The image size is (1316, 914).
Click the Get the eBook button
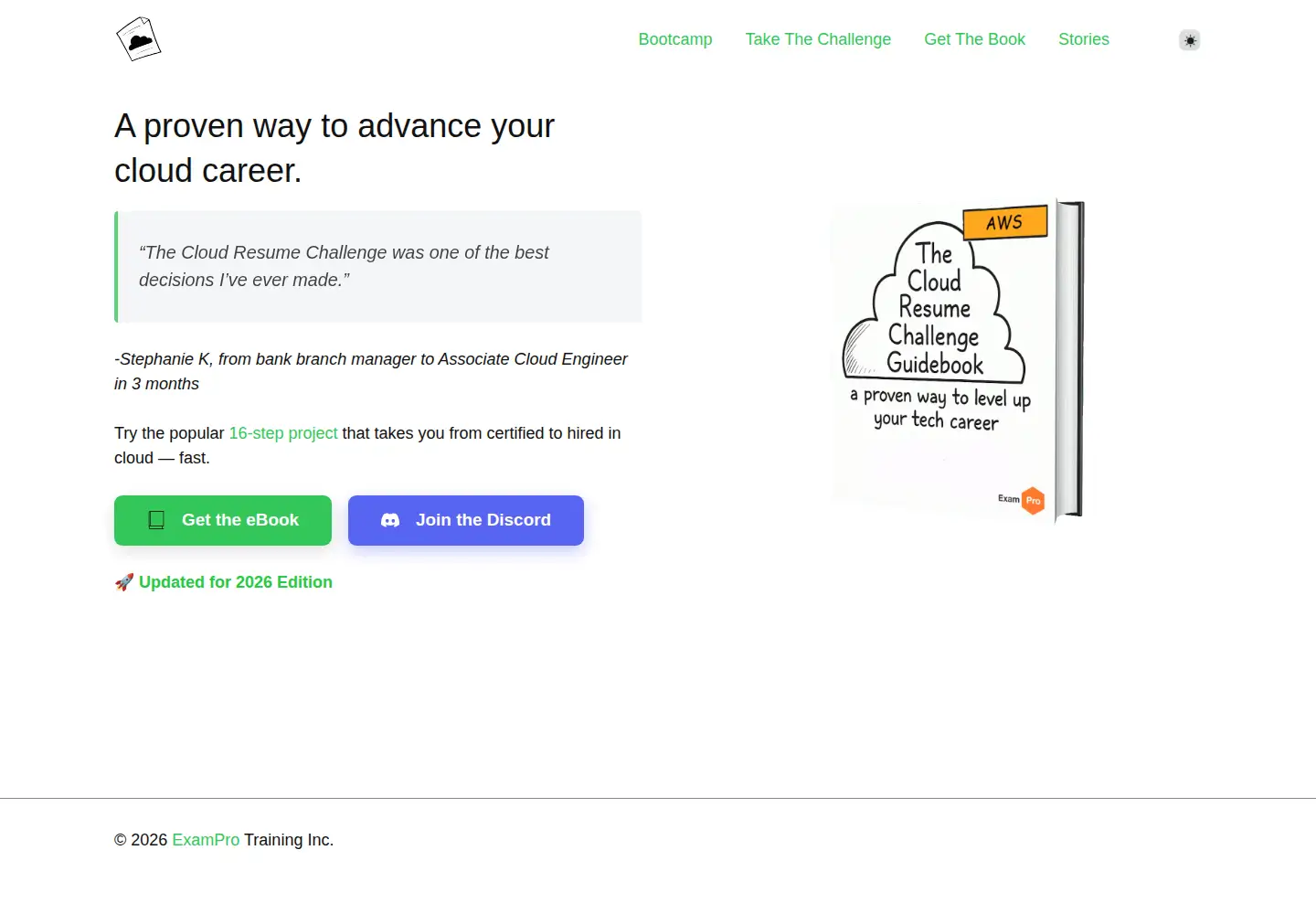223,520
